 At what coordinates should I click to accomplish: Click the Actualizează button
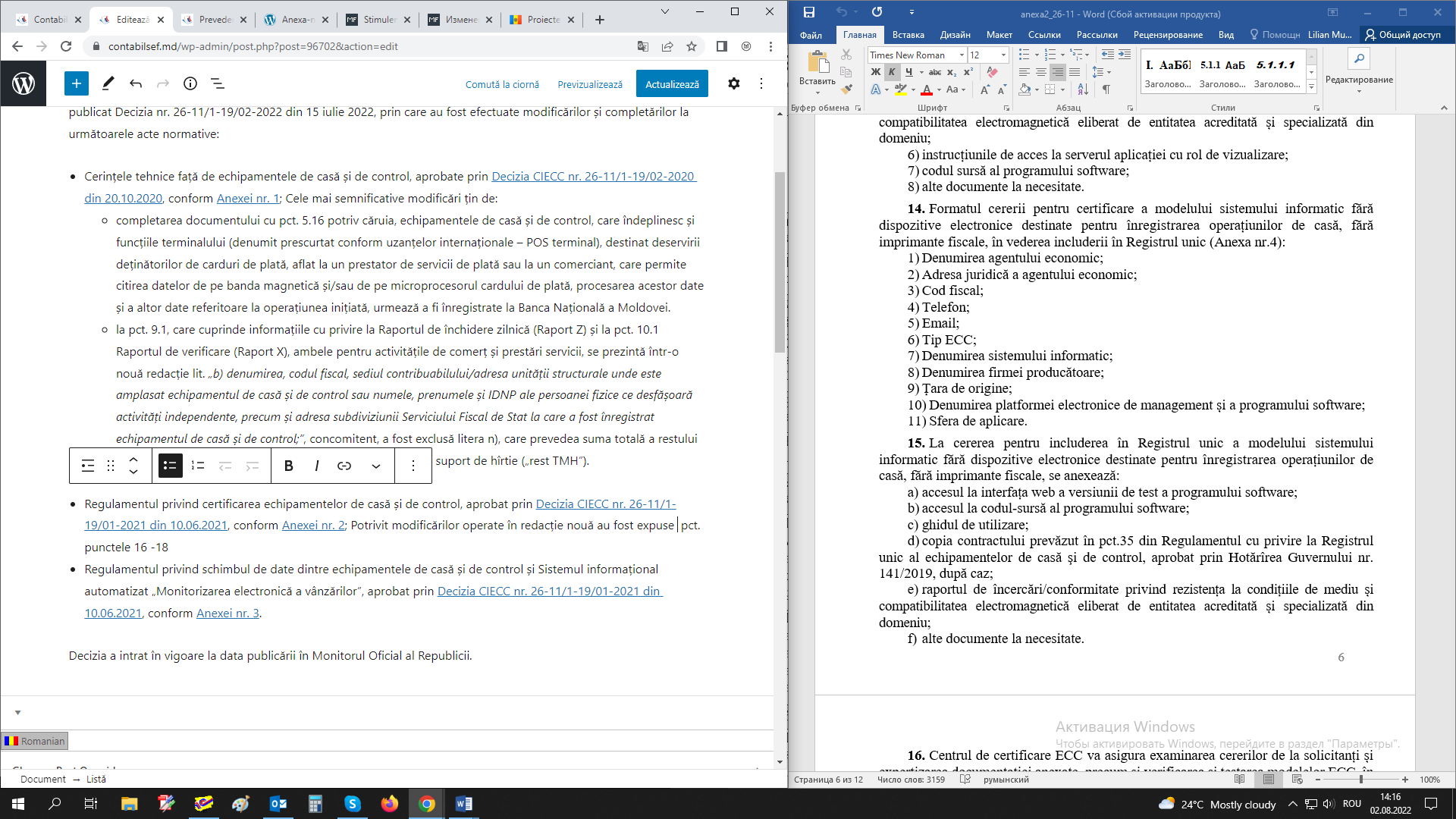(x=672, y=83)
